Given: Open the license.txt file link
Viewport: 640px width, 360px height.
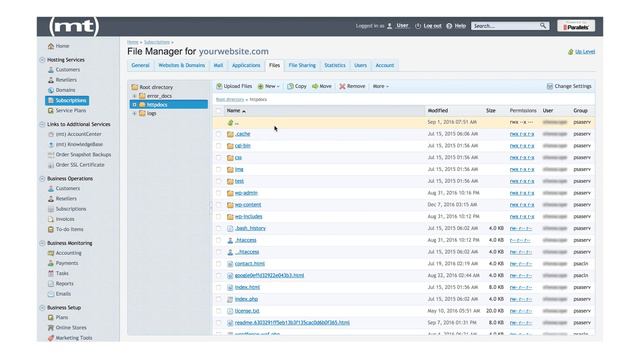Looking at the screenshot, I should [247, 311].
